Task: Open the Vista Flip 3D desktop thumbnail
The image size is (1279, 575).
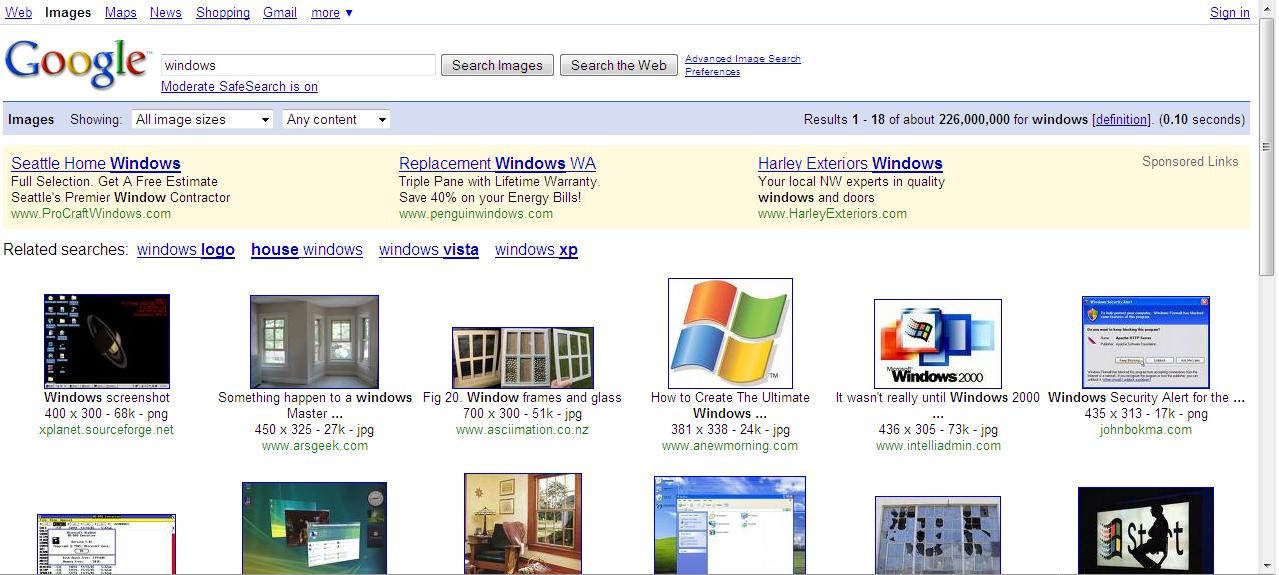Action: [x=314, y=528]
